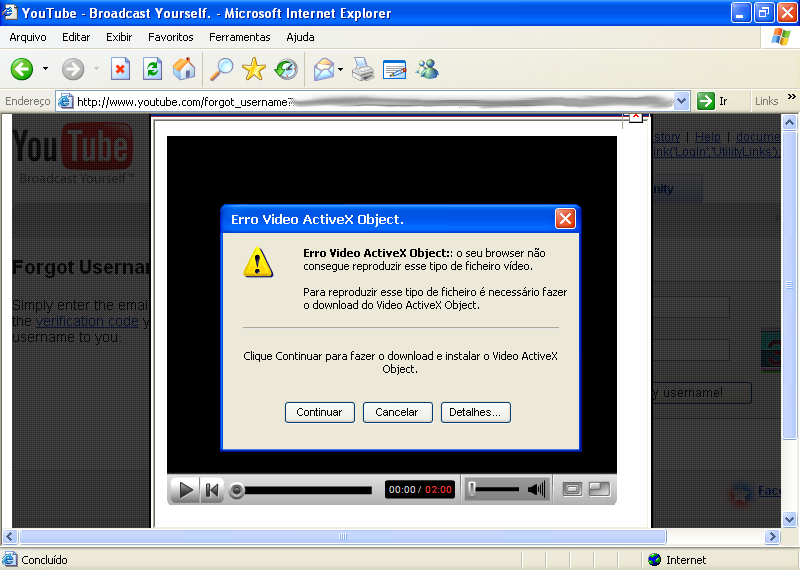Expand the Mail button dropdown arrow
The width and height of the screenshot is (800, 570).
pos(340,69)
